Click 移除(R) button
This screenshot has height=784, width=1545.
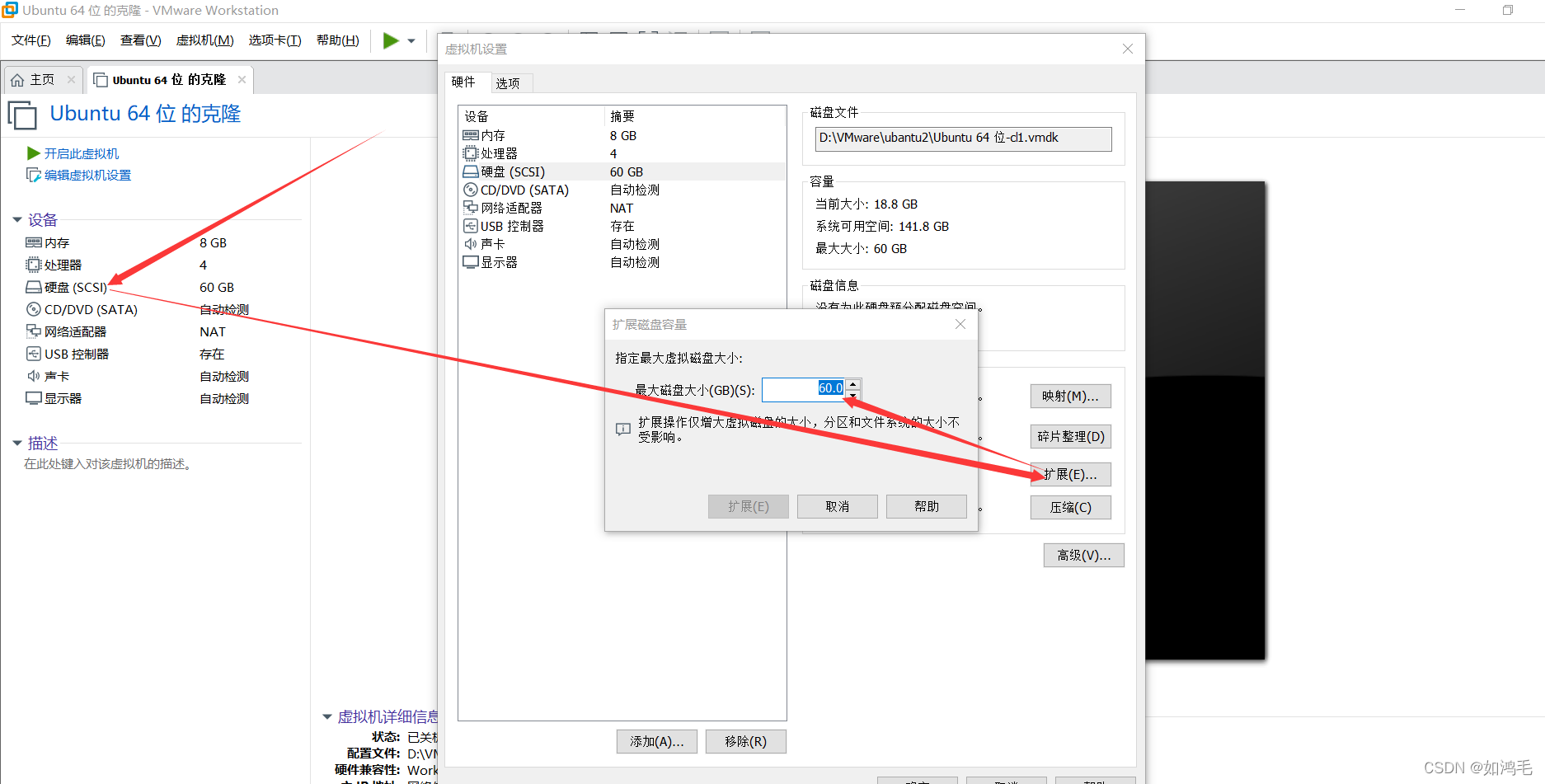[x=745, y=742]
